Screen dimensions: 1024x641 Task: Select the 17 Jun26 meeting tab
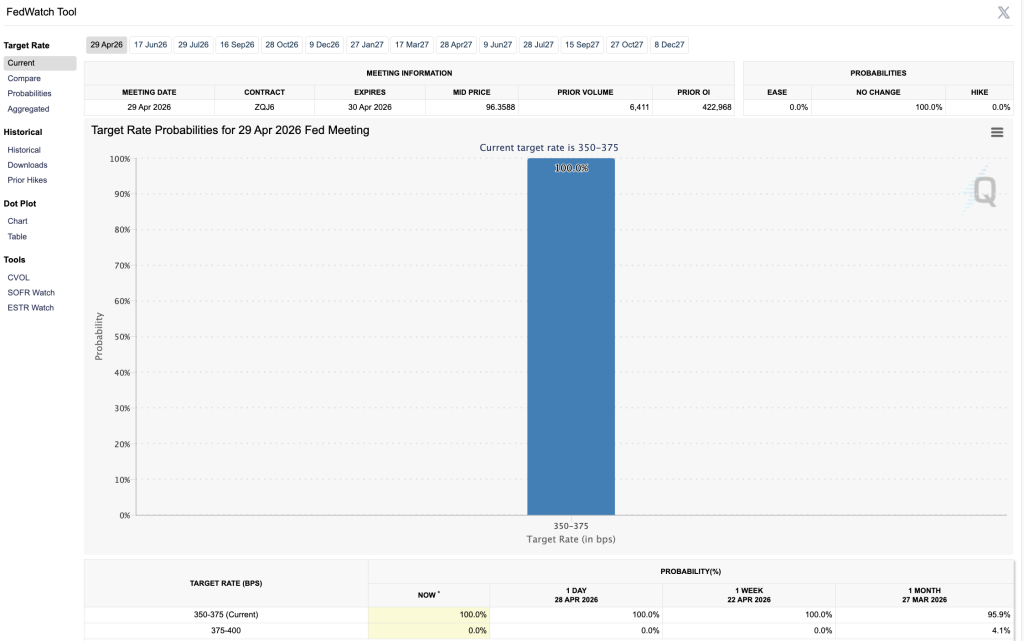[150, 45]
